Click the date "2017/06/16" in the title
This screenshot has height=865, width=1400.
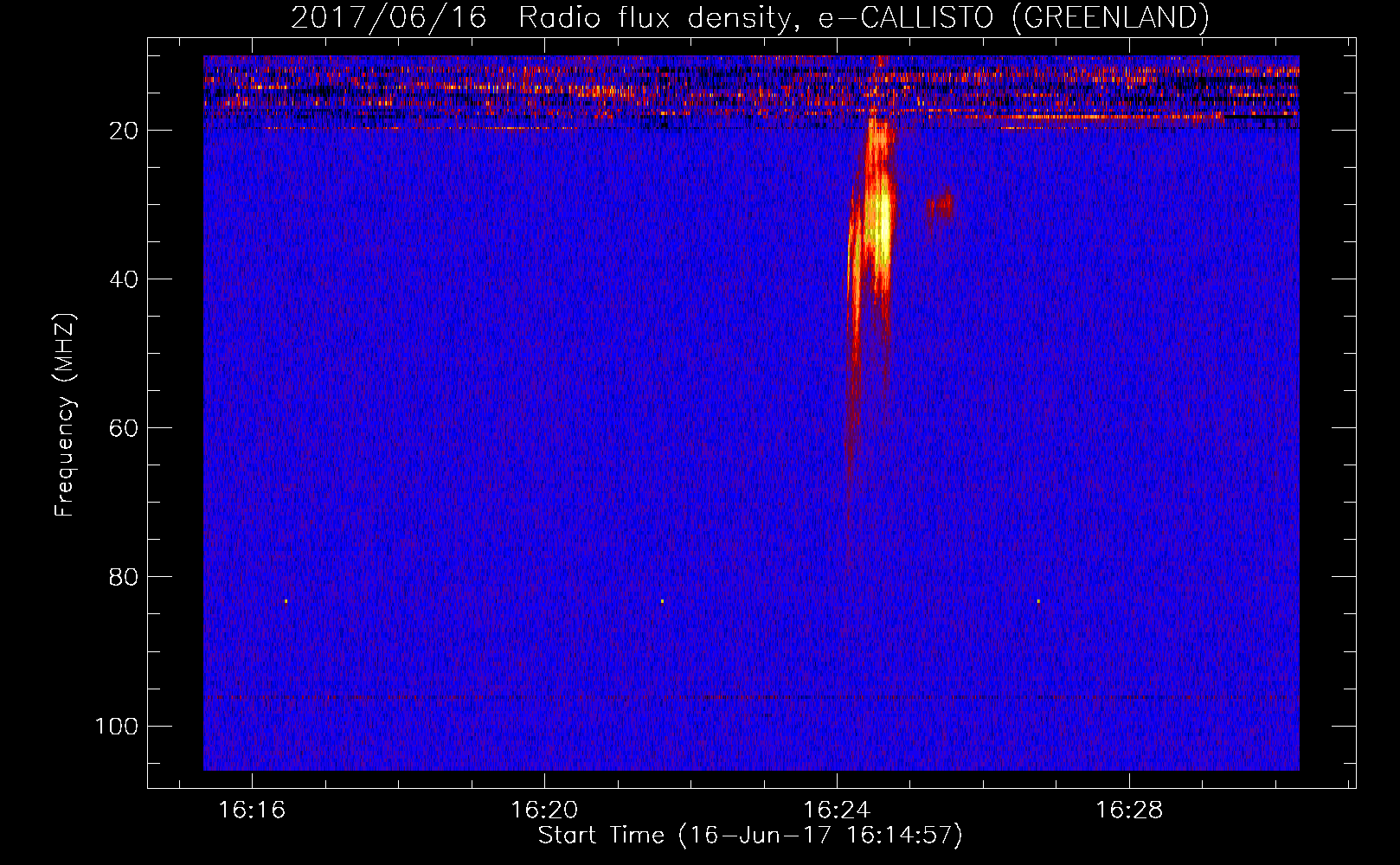point(389,18)
